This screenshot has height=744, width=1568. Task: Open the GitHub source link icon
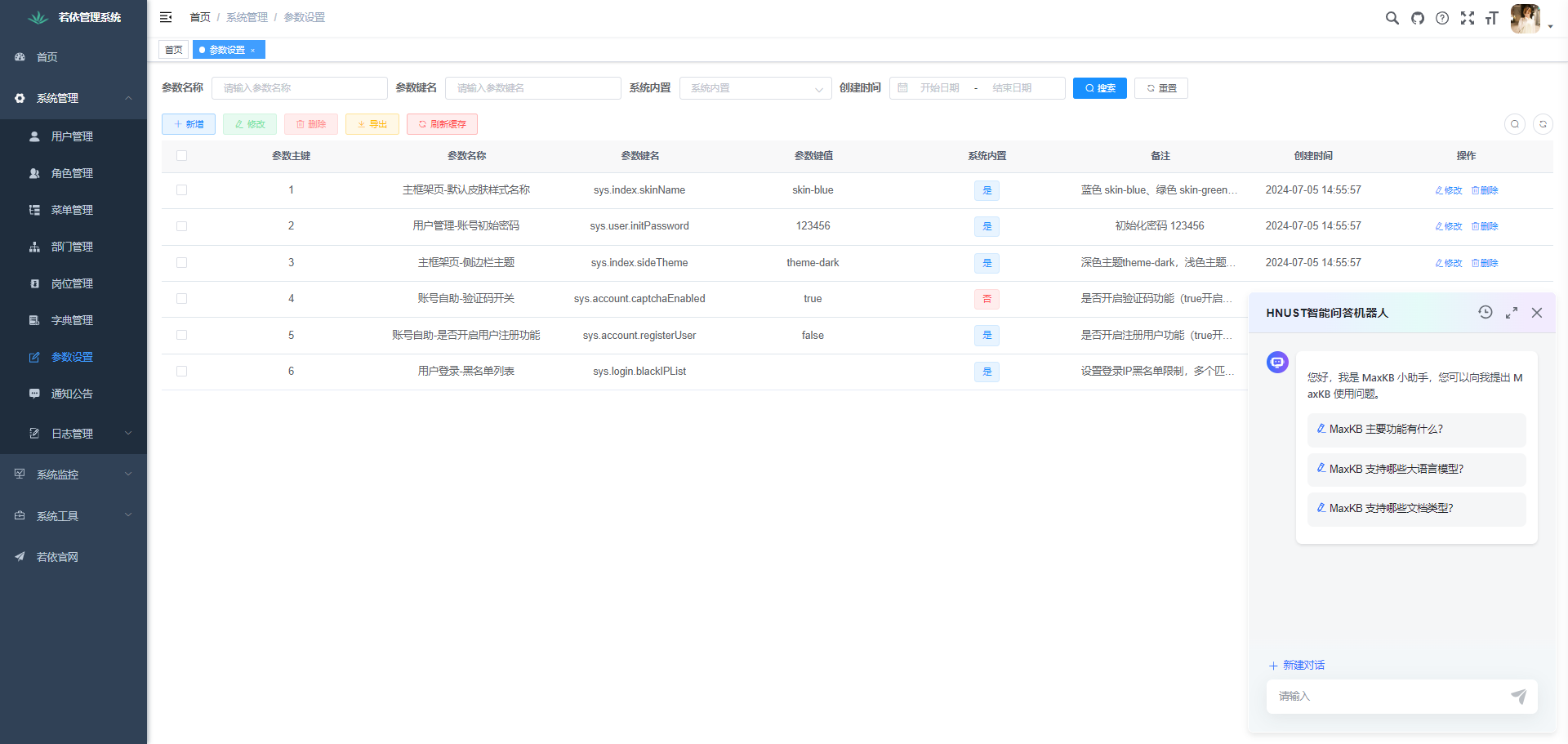click(1417, 18)
